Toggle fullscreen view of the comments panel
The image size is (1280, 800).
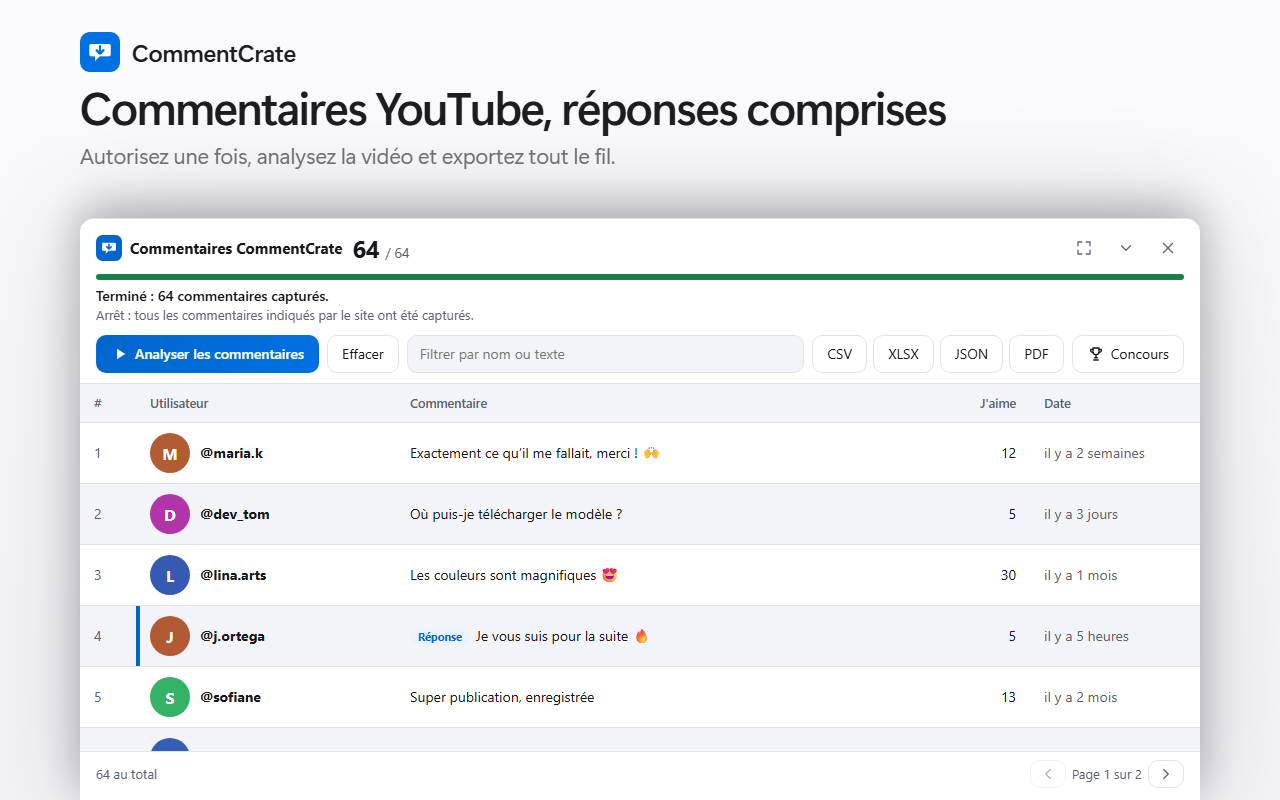(x=1084, y=248)
